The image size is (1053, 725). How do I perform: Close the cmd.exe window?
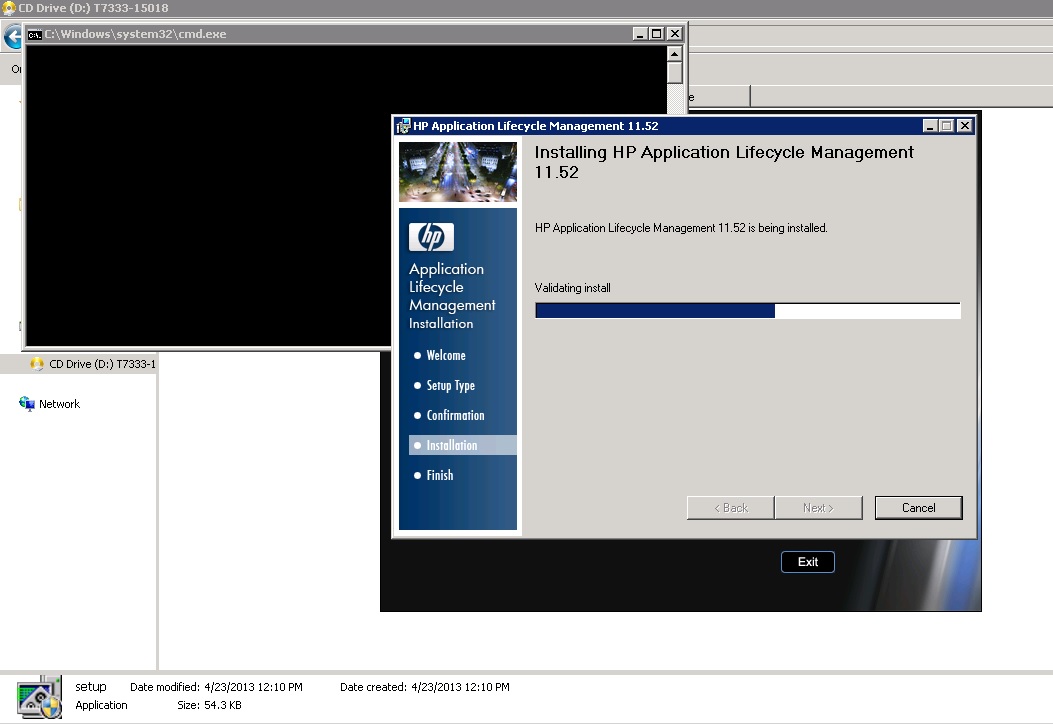[x=675, y=34]
